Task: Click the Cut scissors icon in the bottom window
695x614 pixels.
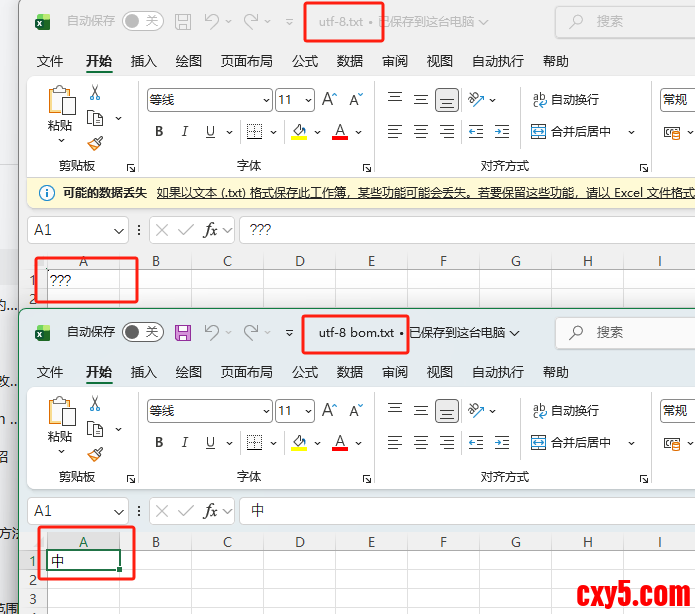Action: click(x=95, y=403)
